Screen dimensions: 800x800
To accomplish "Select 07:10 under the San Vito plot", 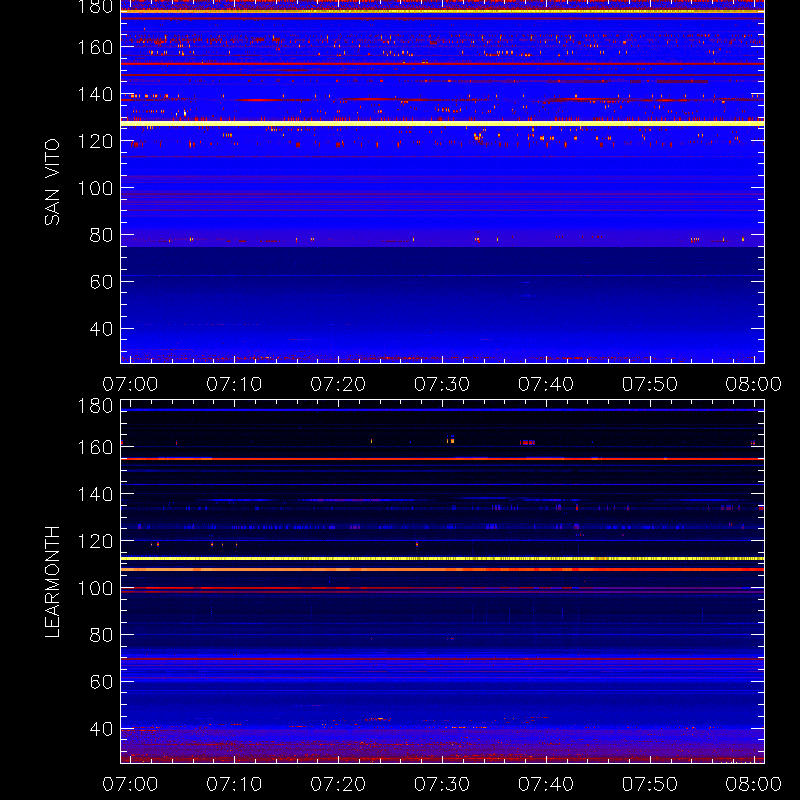I will [x=234, y=384].
